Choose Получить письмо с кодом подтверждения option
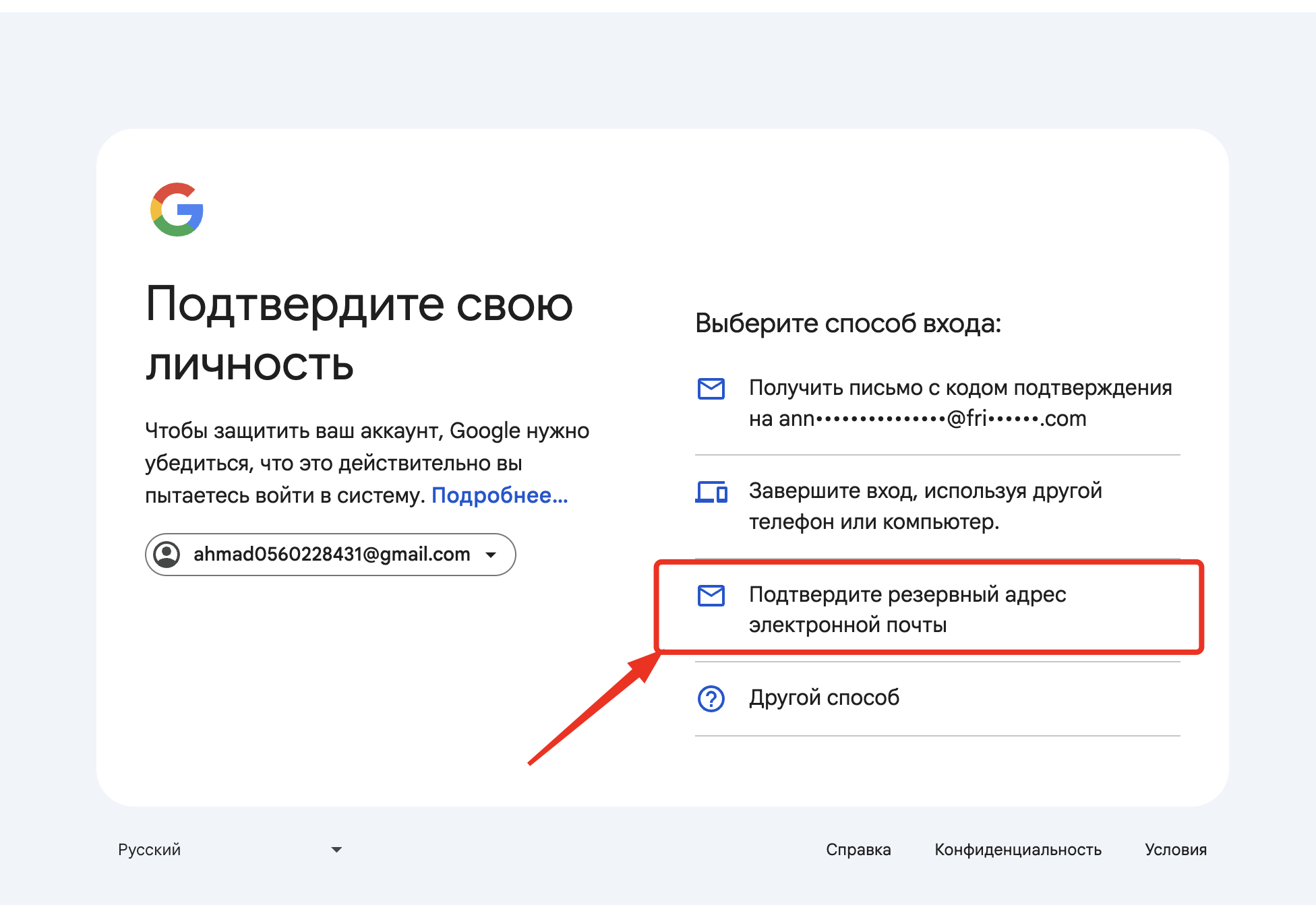 [x=959, y=388]
